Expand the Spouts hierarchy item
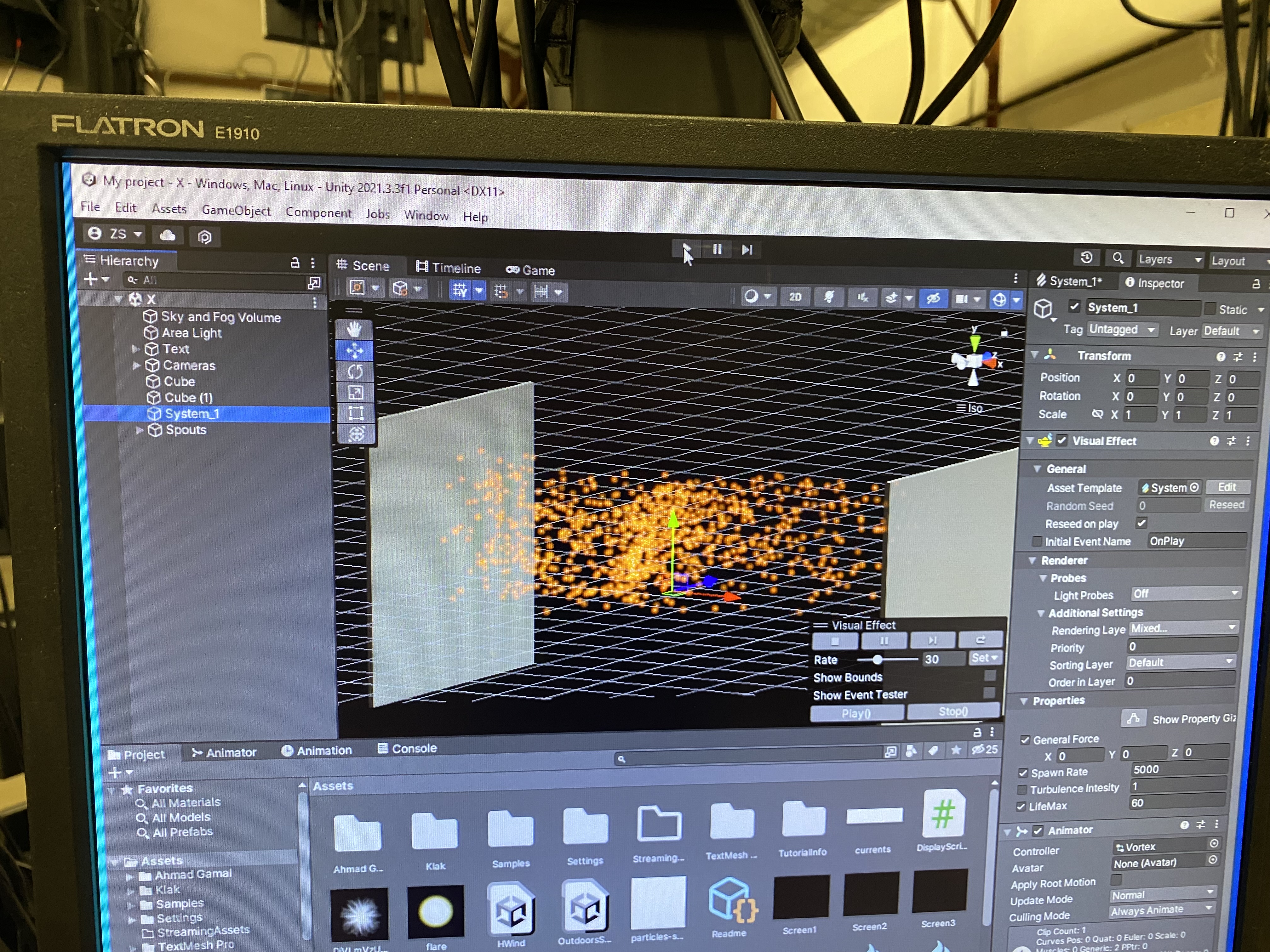The height and width of the screenshot is (952, 1270). click(140, 429)
